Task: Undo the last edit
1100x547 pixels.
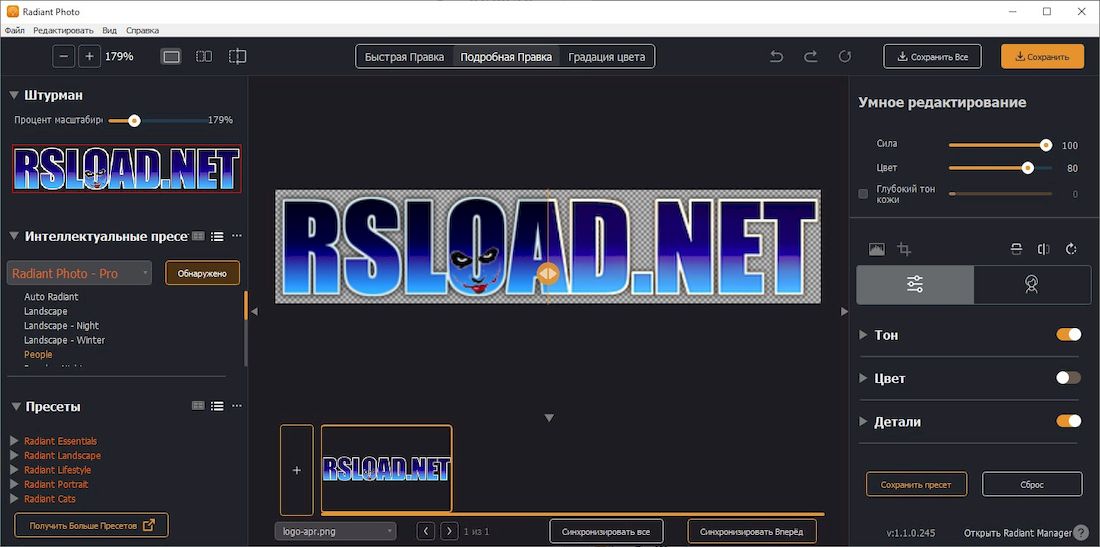Action: pyautogui.click(x=776, y=57)
